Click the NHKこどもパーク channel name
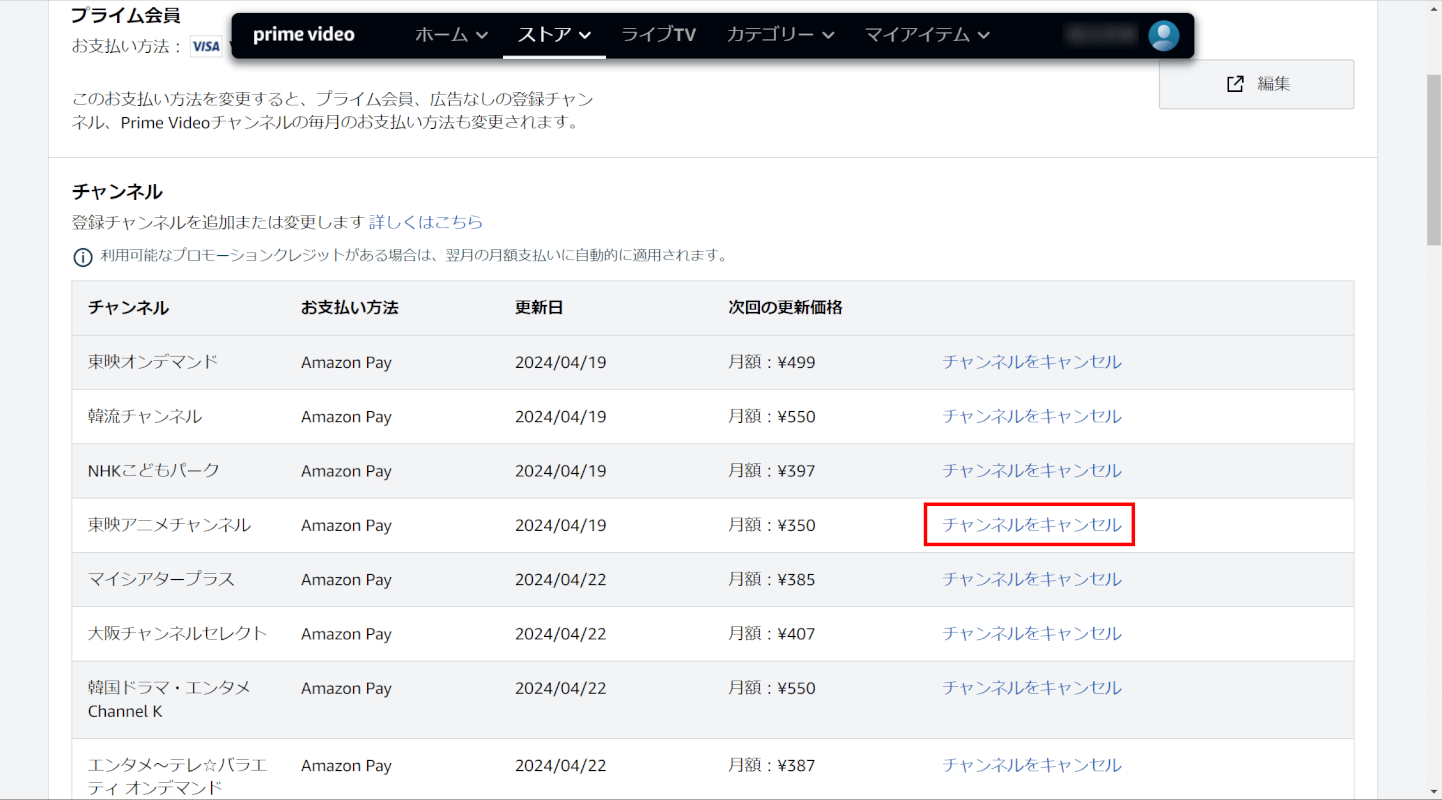 [154, 470]
